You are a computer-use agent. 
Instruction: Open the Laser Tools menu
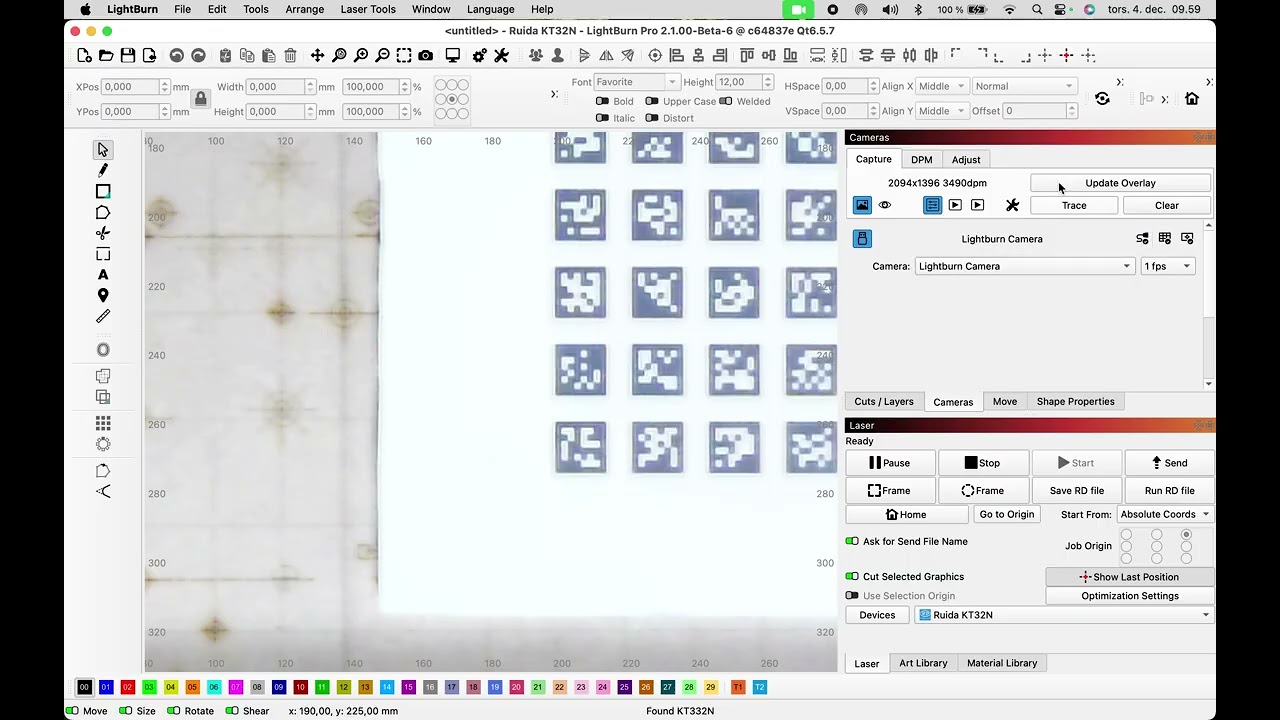(x=368, y=9)
